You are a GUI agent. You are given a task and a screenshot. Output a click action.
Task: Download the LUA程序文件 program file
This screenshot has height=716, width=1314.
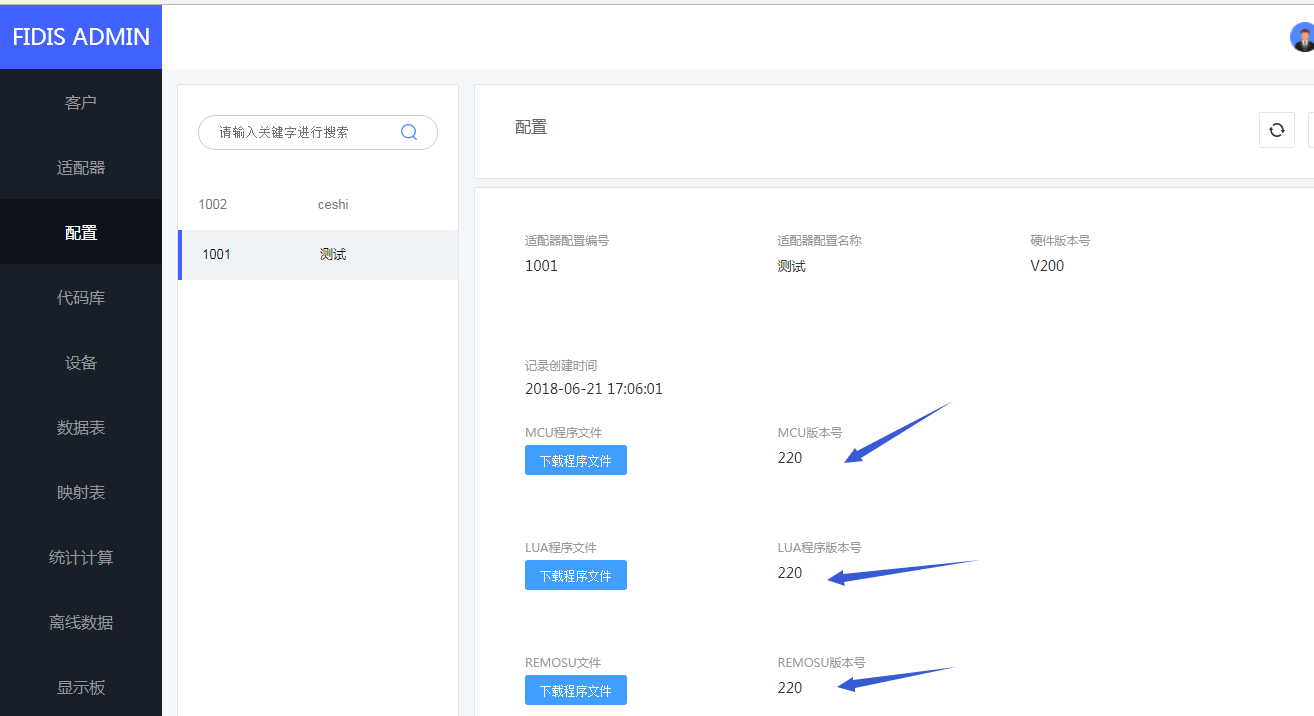click(x=576, y=576)
